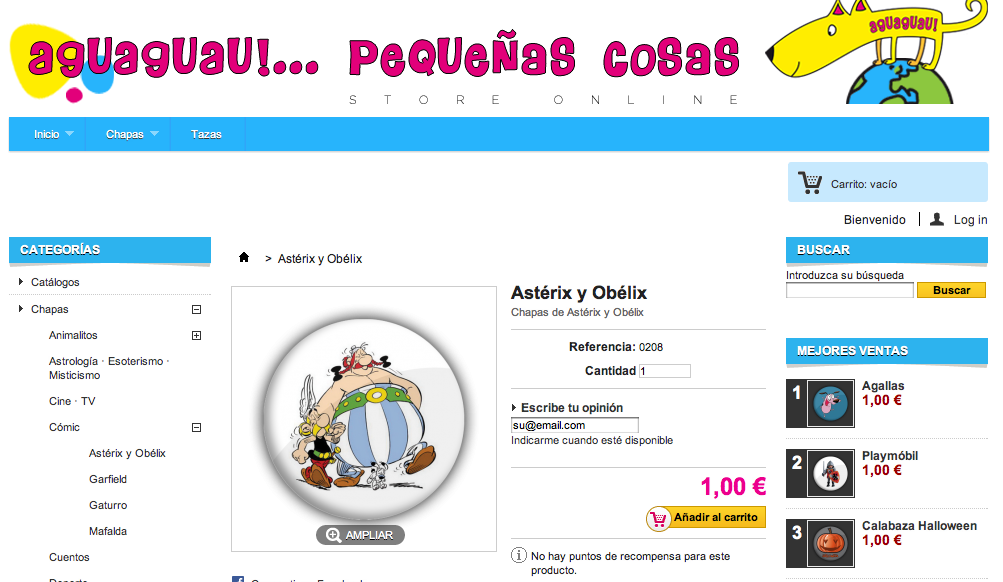This screenshot has width=1003, height=582.
Task: Add product with Añadir al carrito
Action: tap(706, 517)
